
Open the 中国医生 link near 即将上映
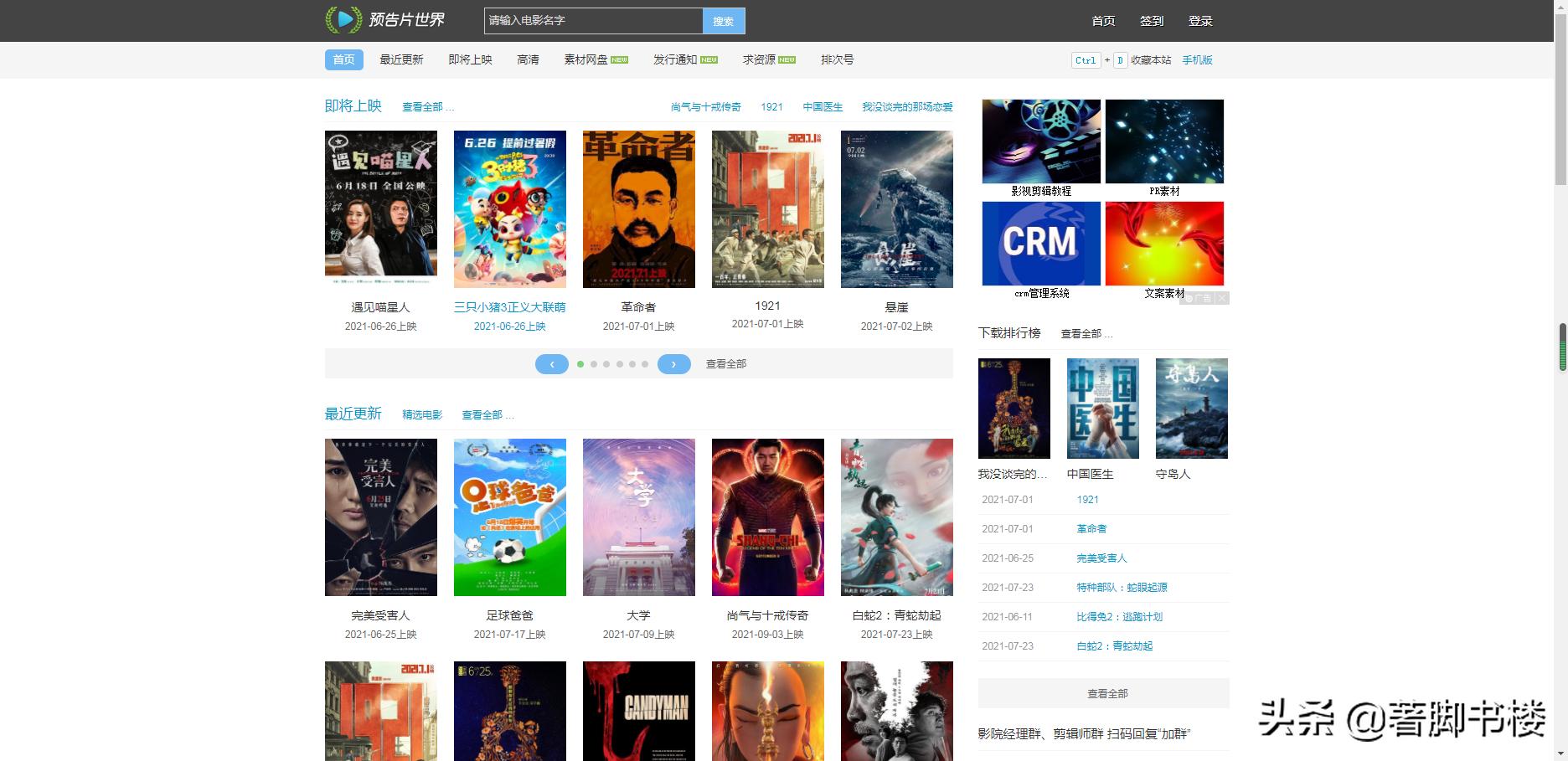(823, 107)
